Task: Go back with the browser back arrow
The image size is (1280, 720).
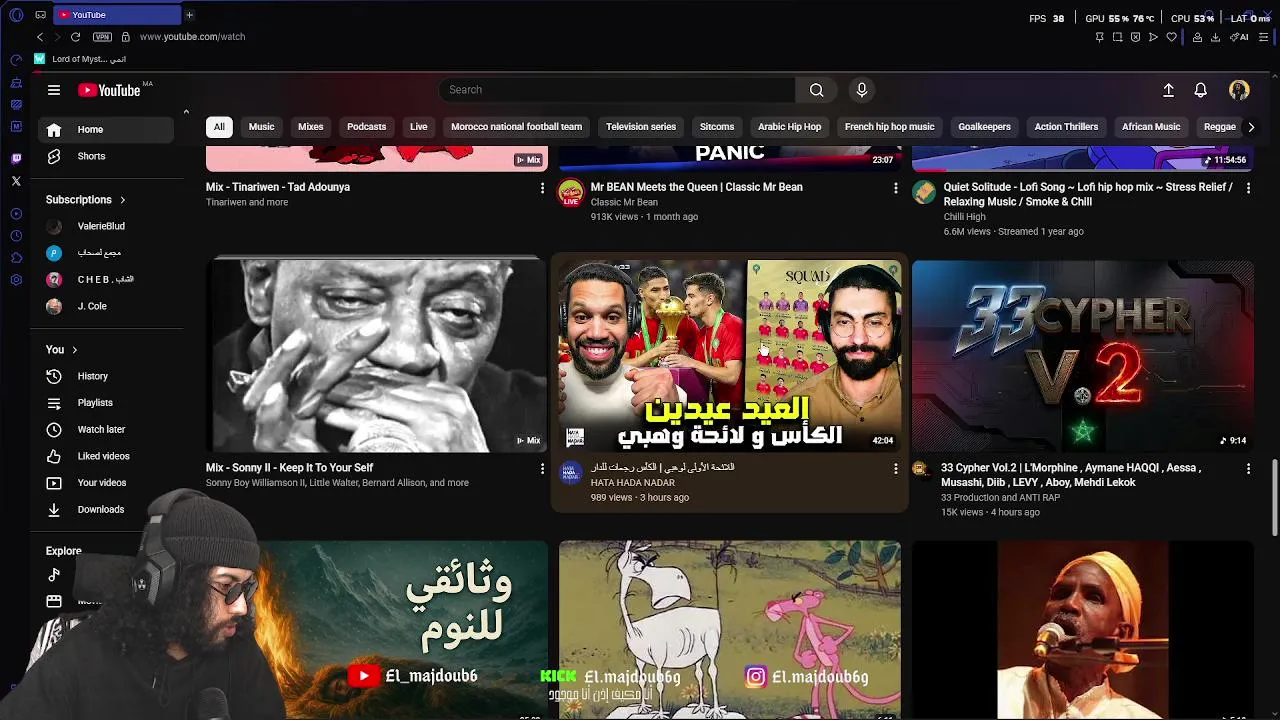Action: (40, 37)
